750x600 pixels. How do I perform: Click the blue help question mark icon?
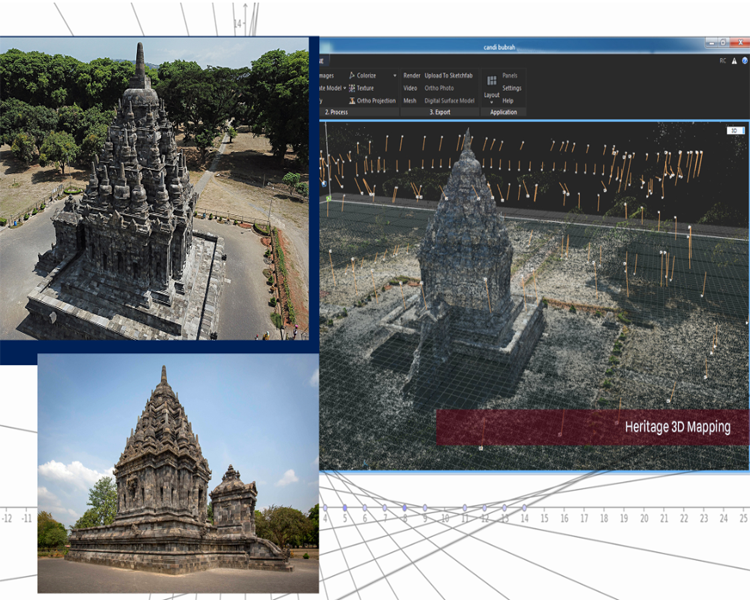pyautogui.click(x=744, y=60)
